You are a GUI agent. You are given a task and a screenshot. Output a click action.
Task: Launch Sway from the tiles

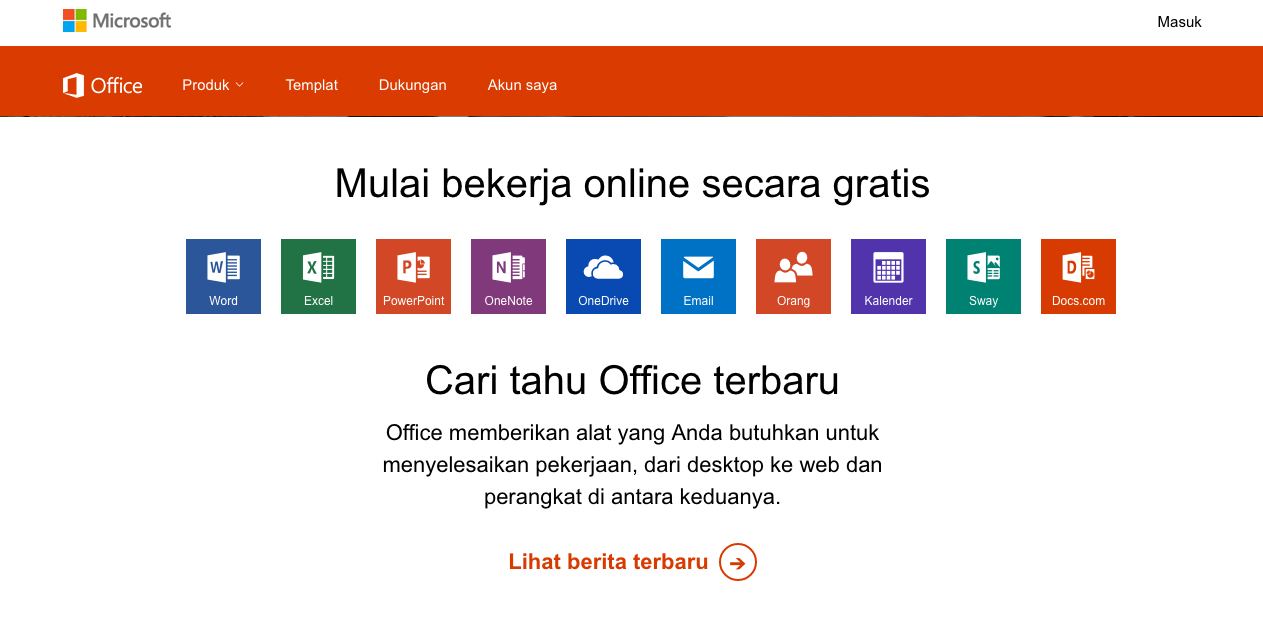click(x=983, y=276)
